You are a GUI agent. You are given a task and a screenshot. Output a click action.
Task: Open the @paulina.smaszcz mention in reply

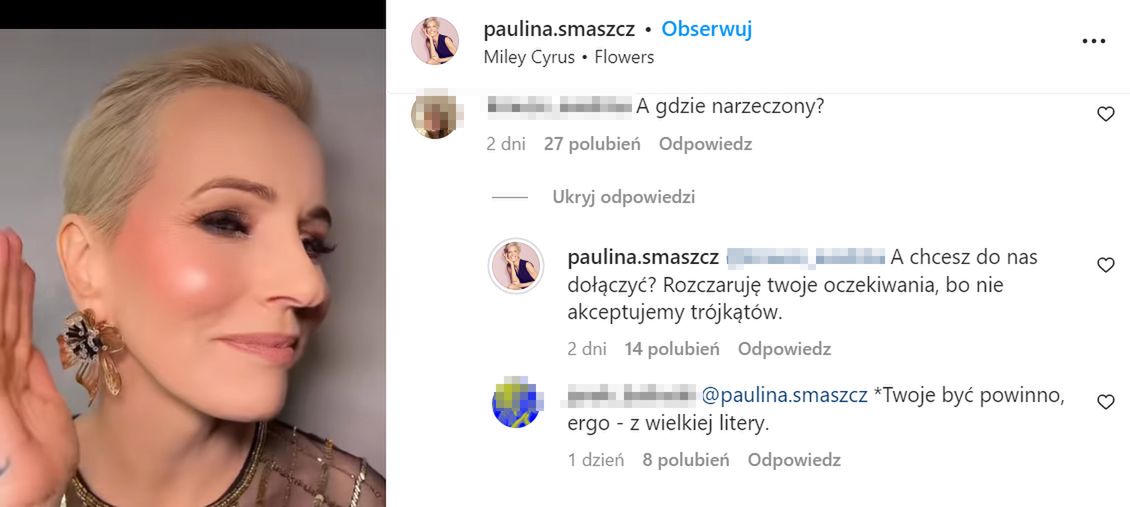click(x=784, y=395)
